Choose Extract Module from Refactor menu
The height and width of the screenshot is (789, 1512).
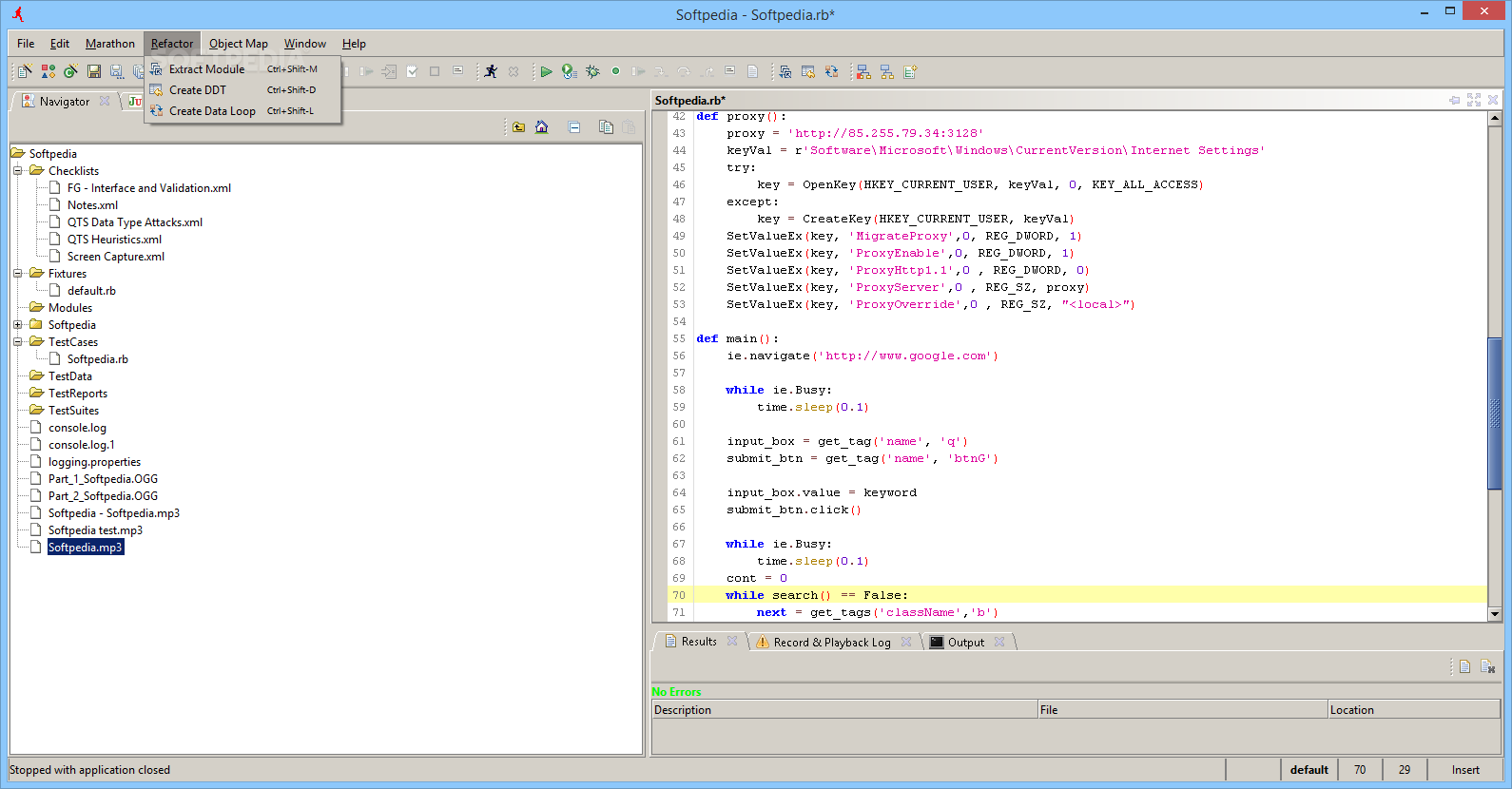(x=242, y=69)
